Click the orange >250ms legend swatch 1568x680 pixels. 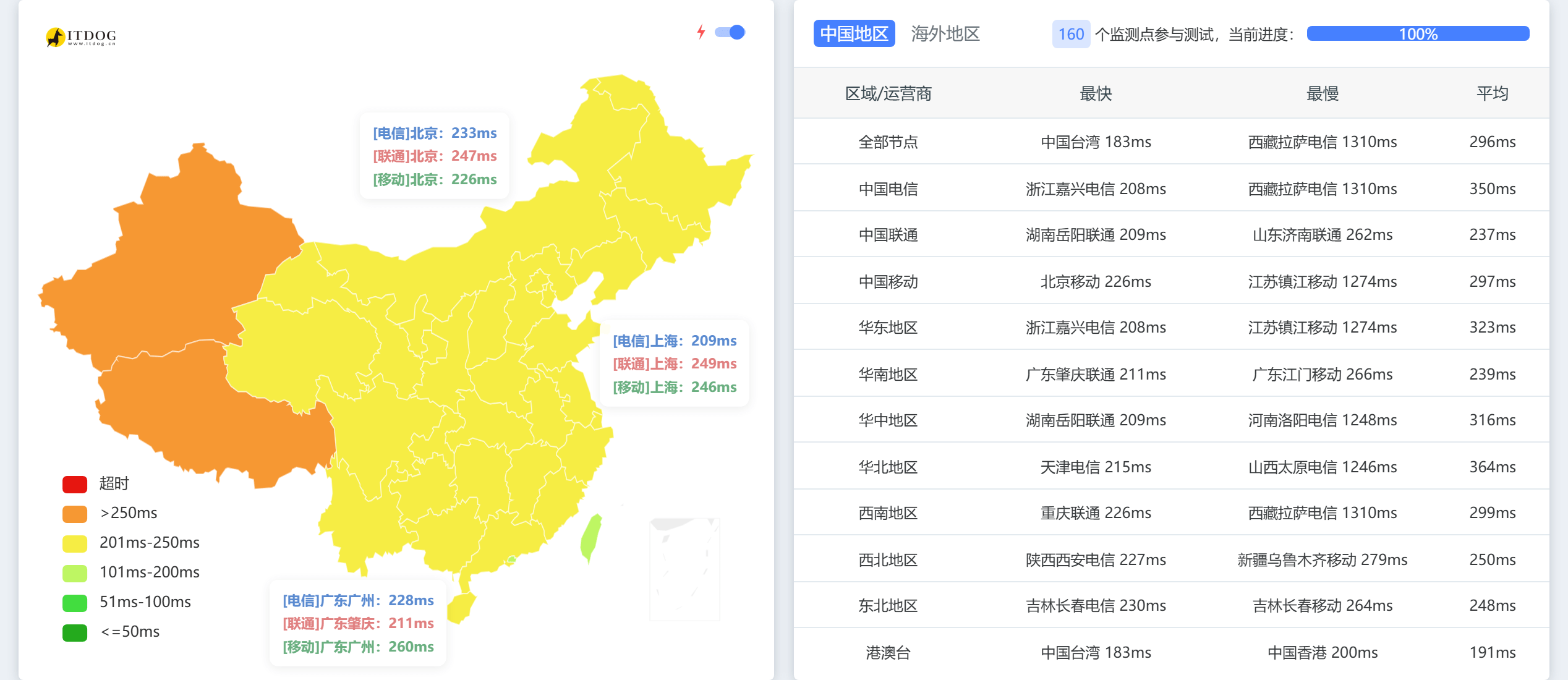pyautogui.click(x=75, y=514)
